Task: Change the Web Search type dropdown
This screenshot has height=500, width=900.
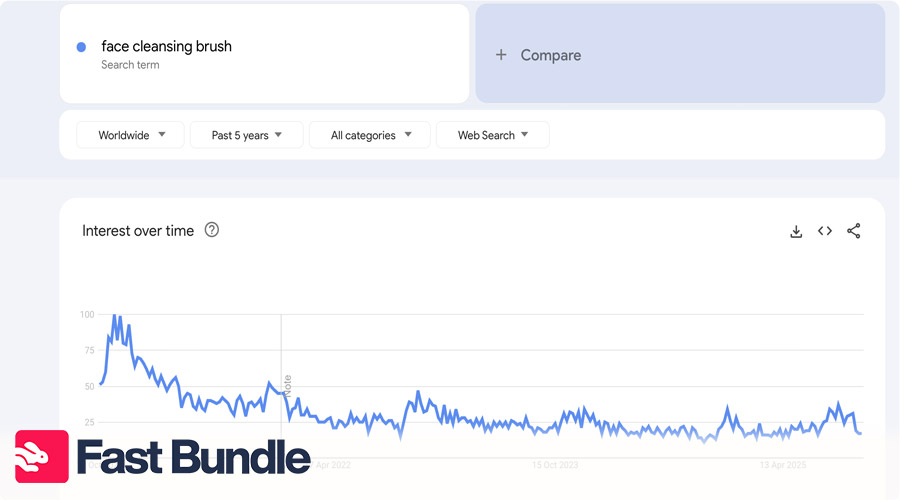Action: tap(492, 135)
